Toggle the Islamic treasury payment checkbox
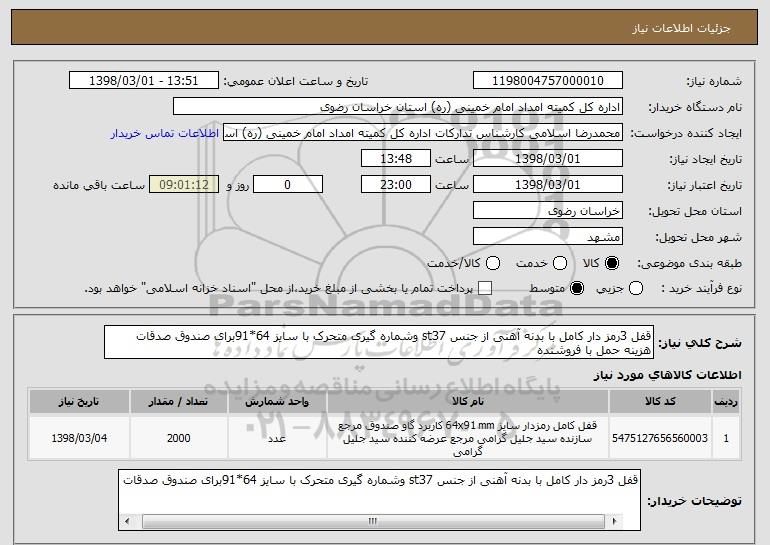The image size is (770, 545). click(x=485, y=288)
